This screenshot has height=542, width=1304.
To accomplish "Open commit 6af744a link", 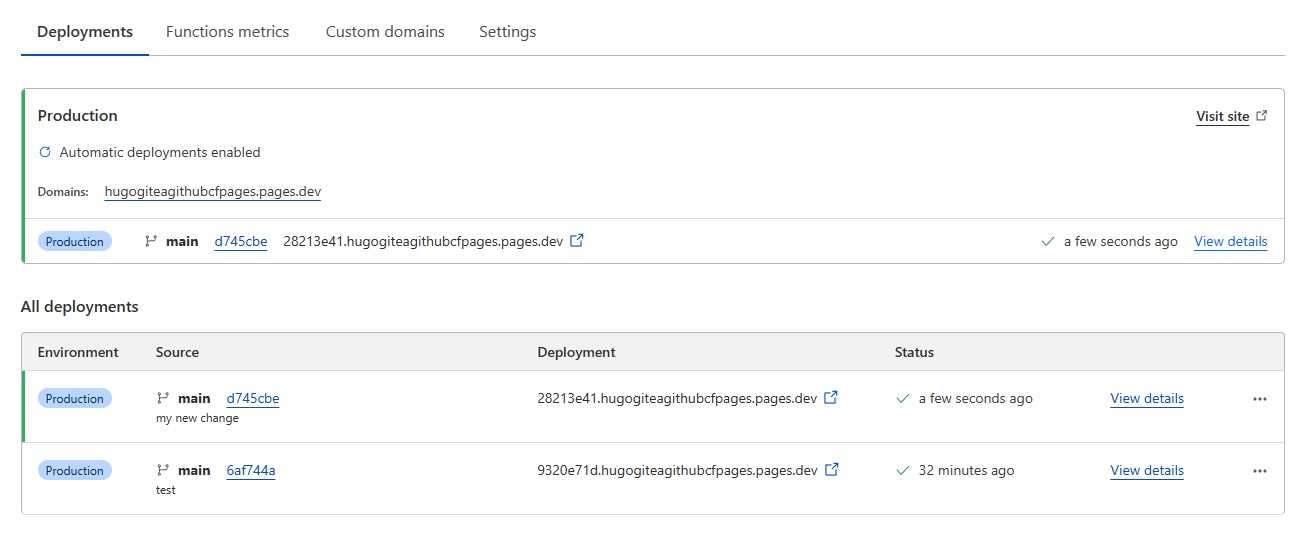I will (250, 471).
